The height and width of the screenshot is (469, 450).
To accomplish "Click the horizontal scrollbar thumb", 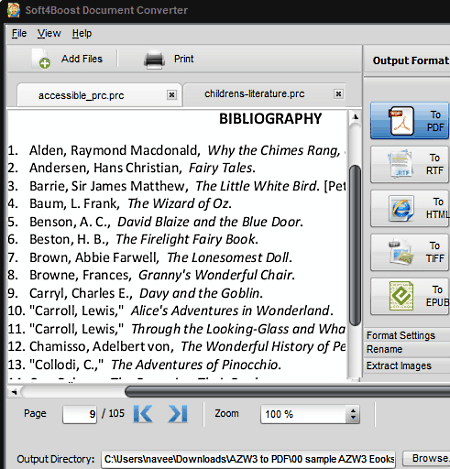I will (x=287, y=392).
